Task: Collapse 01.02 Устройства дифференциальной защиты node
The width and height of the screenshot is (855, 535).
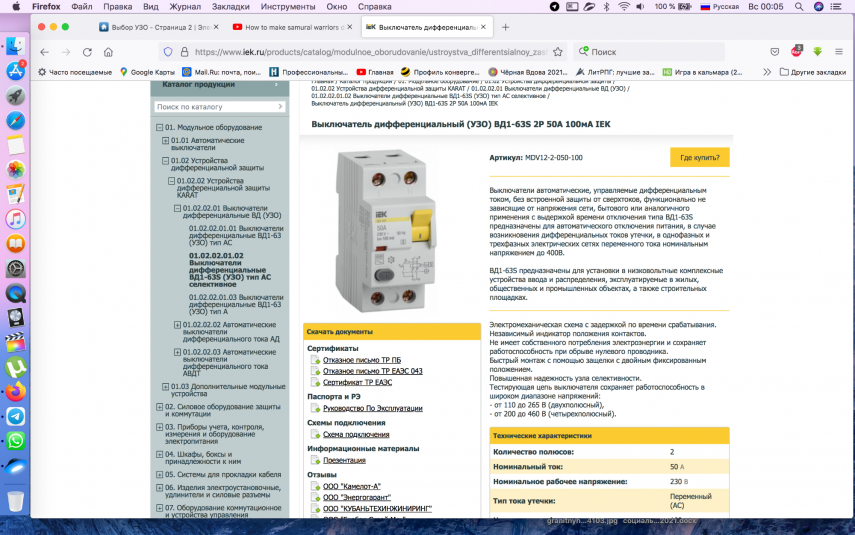Action: click(x=165, y=161)
